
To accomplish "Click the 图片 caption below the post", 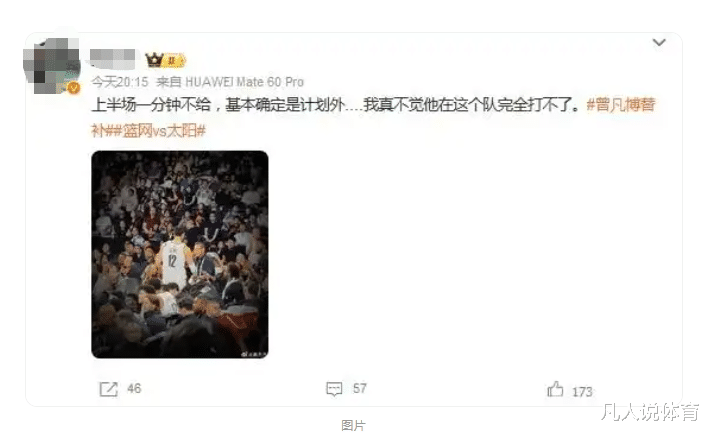I will (353, 425).
